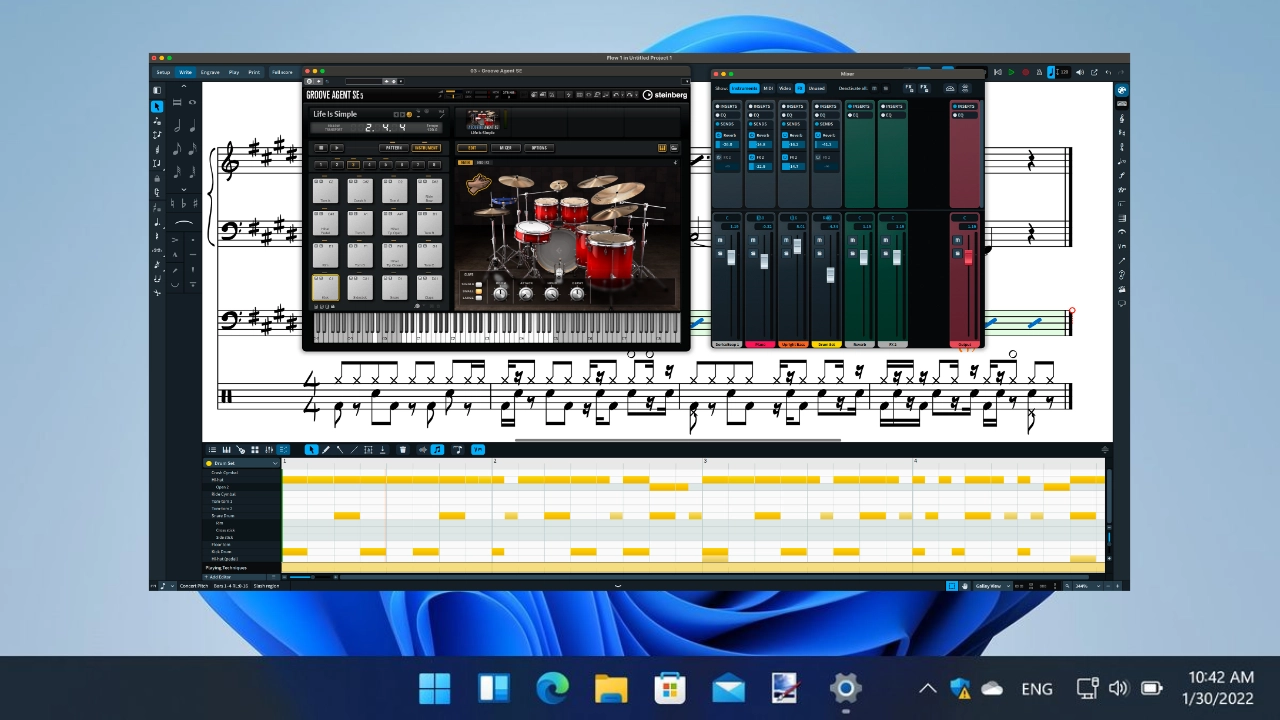Adjust the Output channel red fader
The width and height of the screenshot is (1280, 720).
968,257
